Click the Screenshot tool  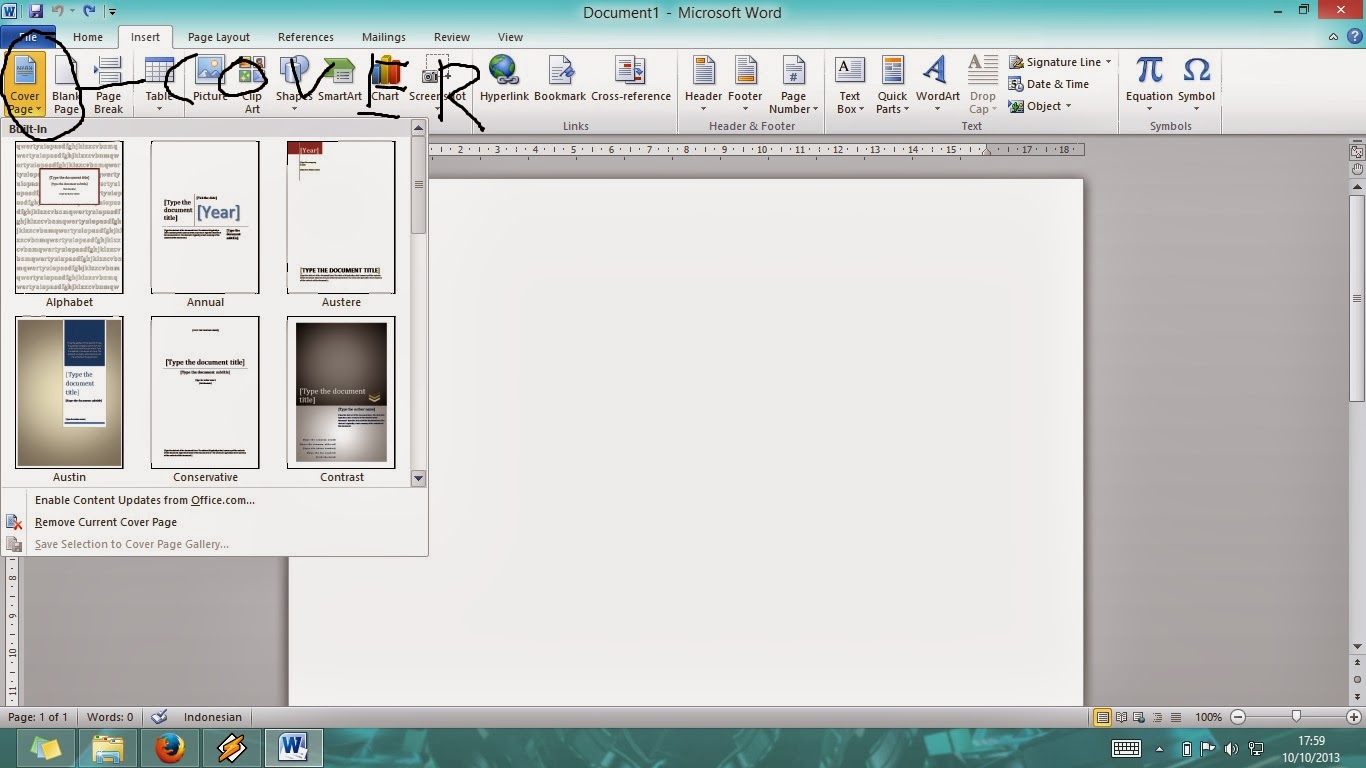(437, 85)
